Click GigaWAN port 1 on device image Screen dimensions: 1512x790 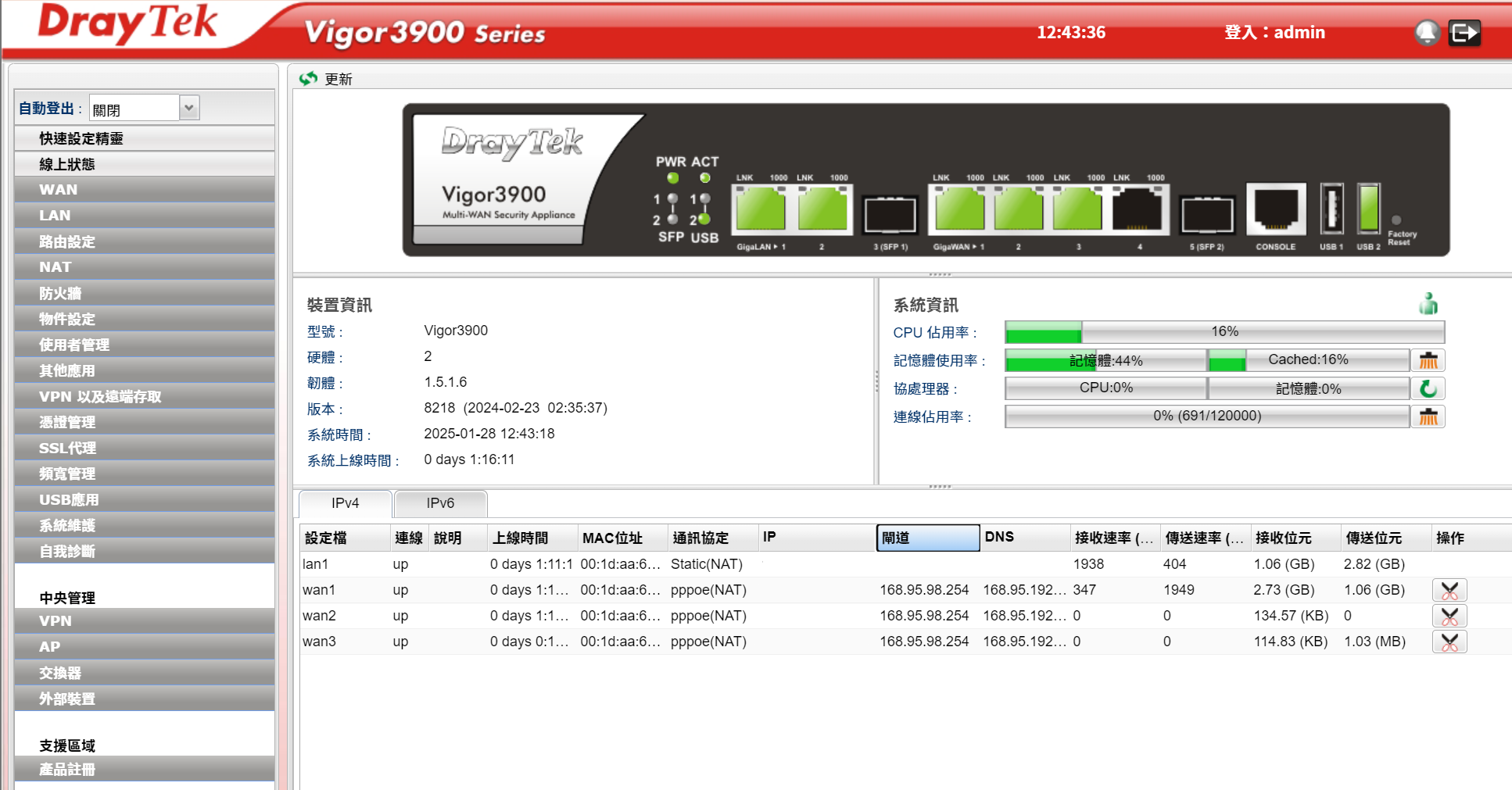click(959, 209)
